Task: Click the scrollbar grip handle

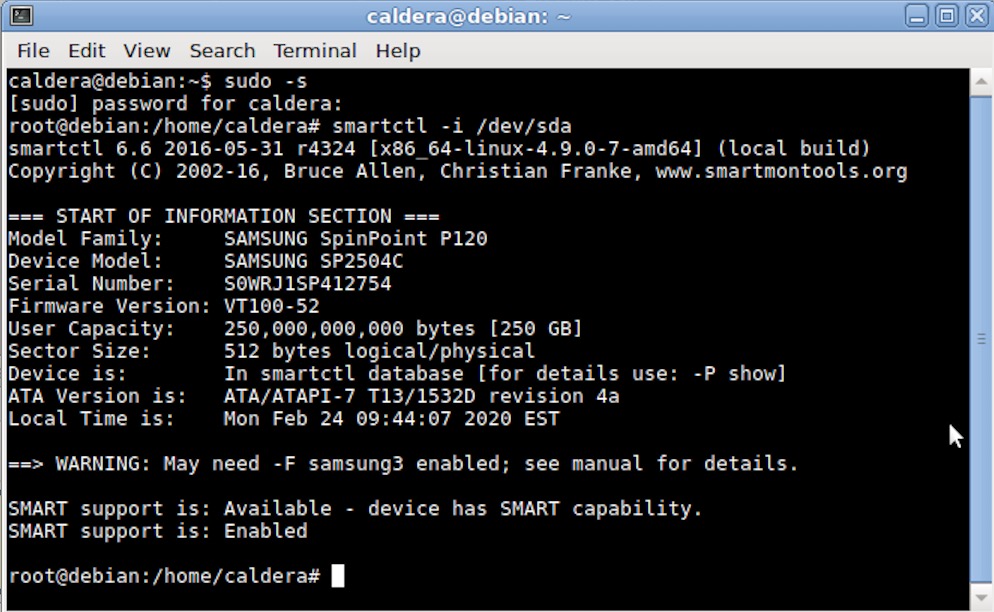Action: [980, 340]
